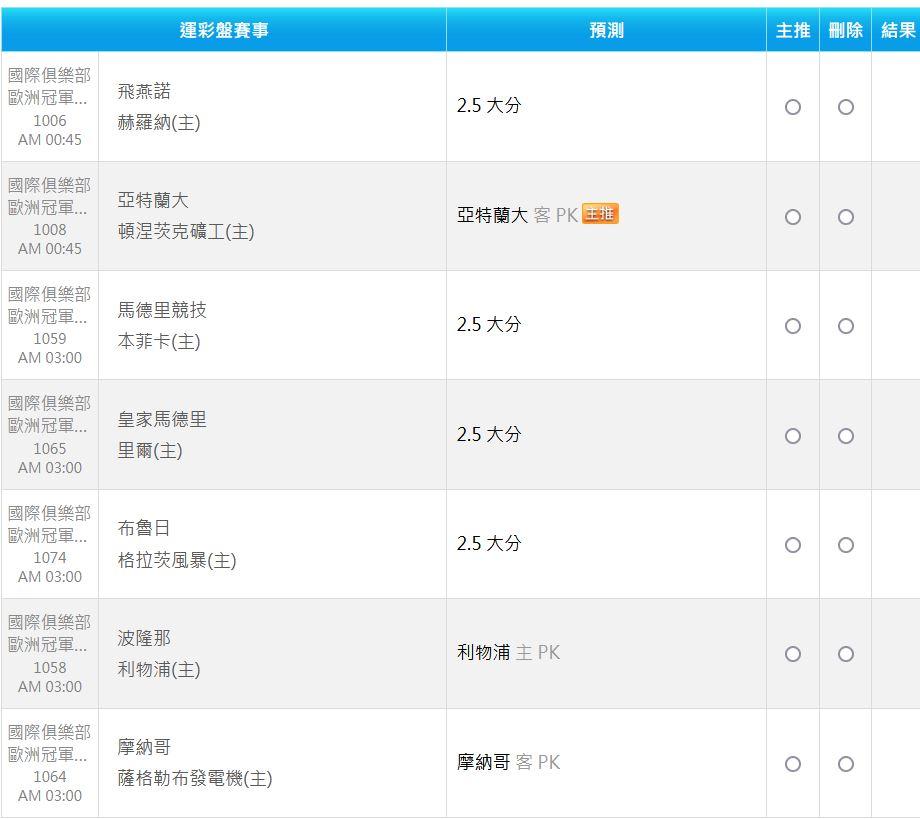Click the 利物浦 主 PK prediction
The image size is (920, 819).
[x=509, y=652]
